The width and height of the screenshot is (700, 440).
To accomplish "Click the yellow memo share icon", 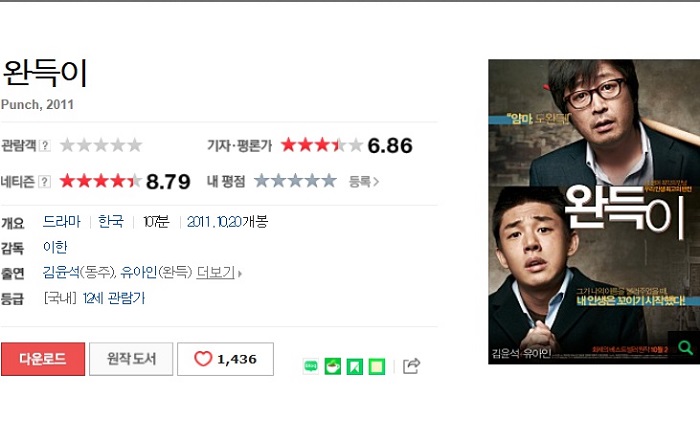I will click(377, 366).
